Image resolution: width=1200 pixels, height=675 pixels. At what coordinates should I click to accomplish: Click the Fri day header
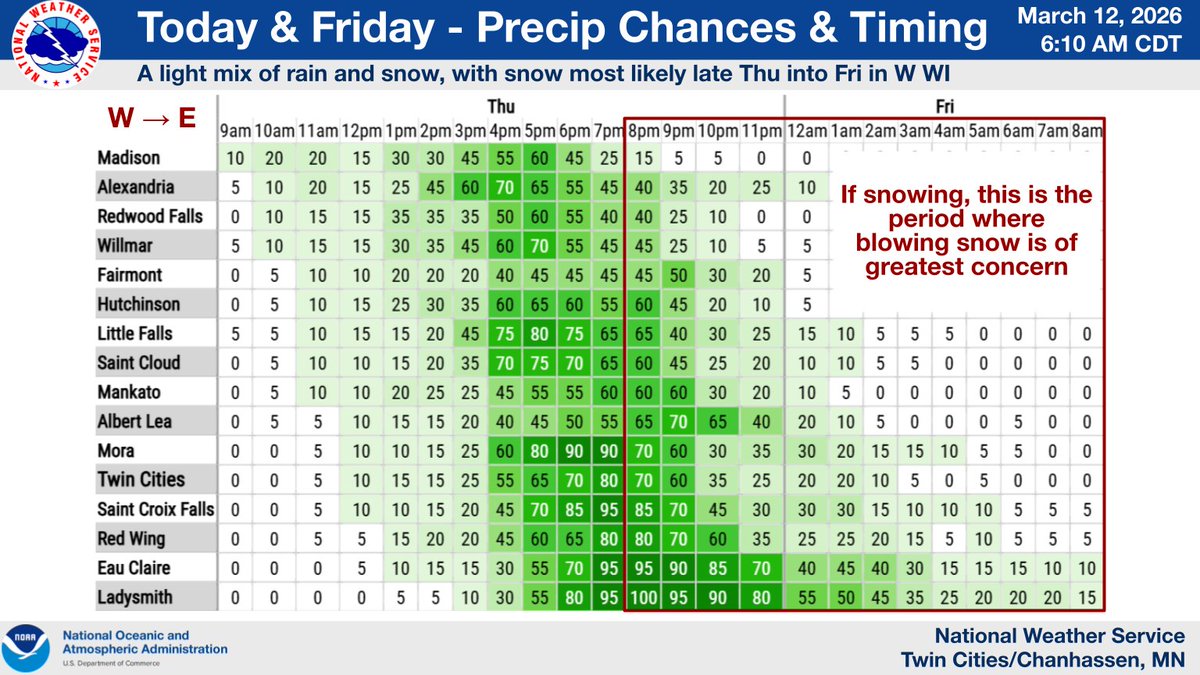click(x=944, y=105)
